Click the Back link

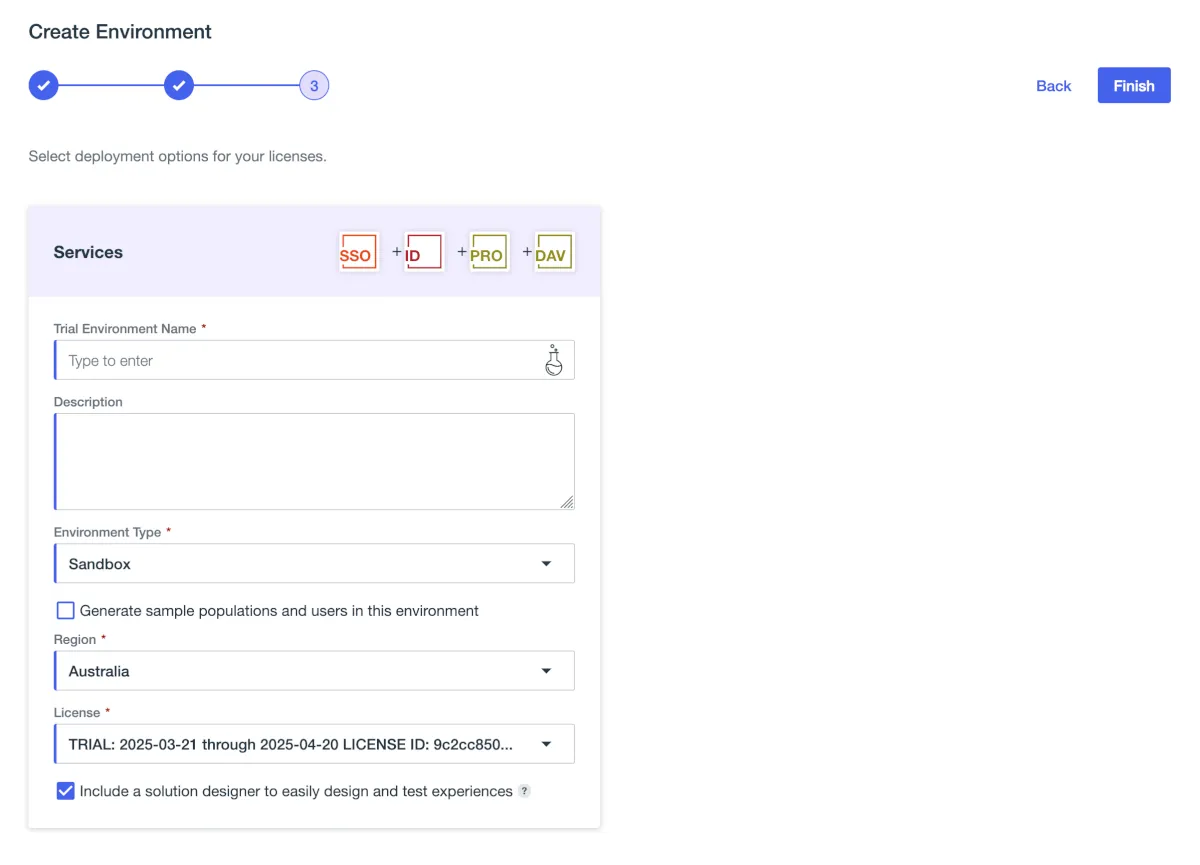tap(1053, 86)
